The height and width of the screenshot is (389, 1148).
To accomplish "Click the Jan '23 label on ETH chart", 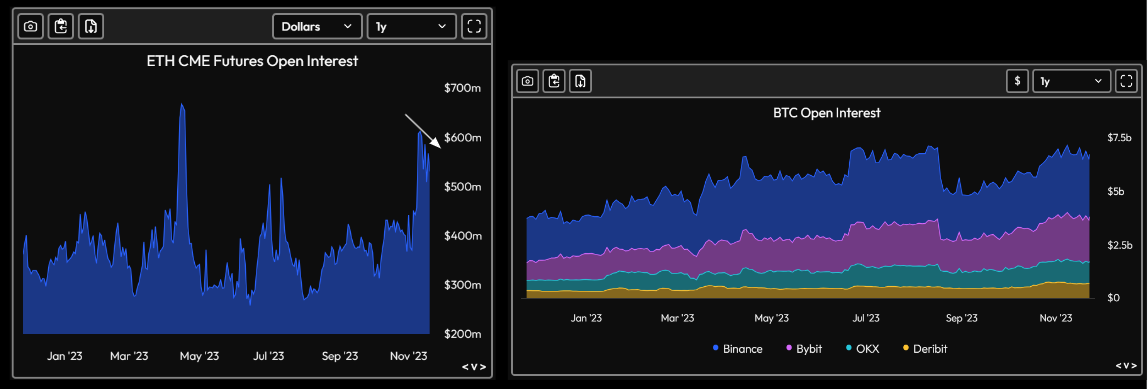I will pos(65,356).
